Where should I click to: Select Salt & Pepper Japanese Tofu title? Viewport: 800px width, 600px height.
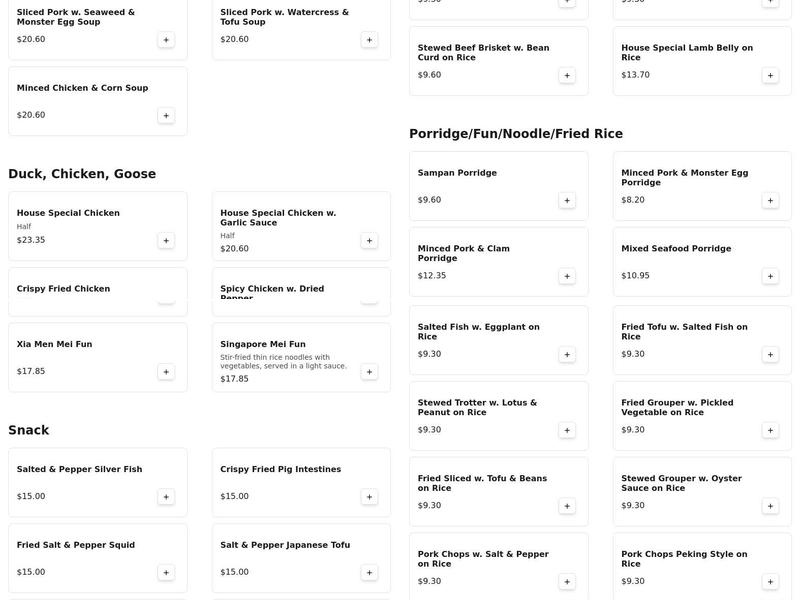pyautogui.click(x=285, y=545)
